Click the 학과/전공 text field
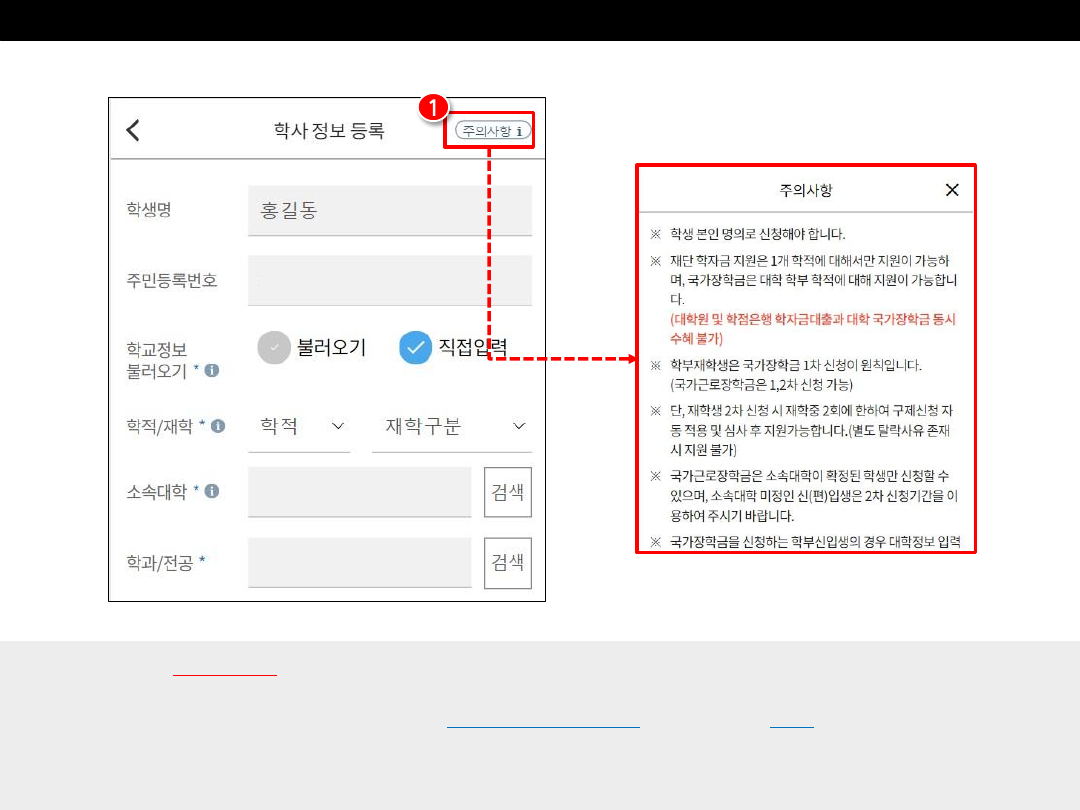This screenshot has height=810, width=1080. [x=359, y=562]
